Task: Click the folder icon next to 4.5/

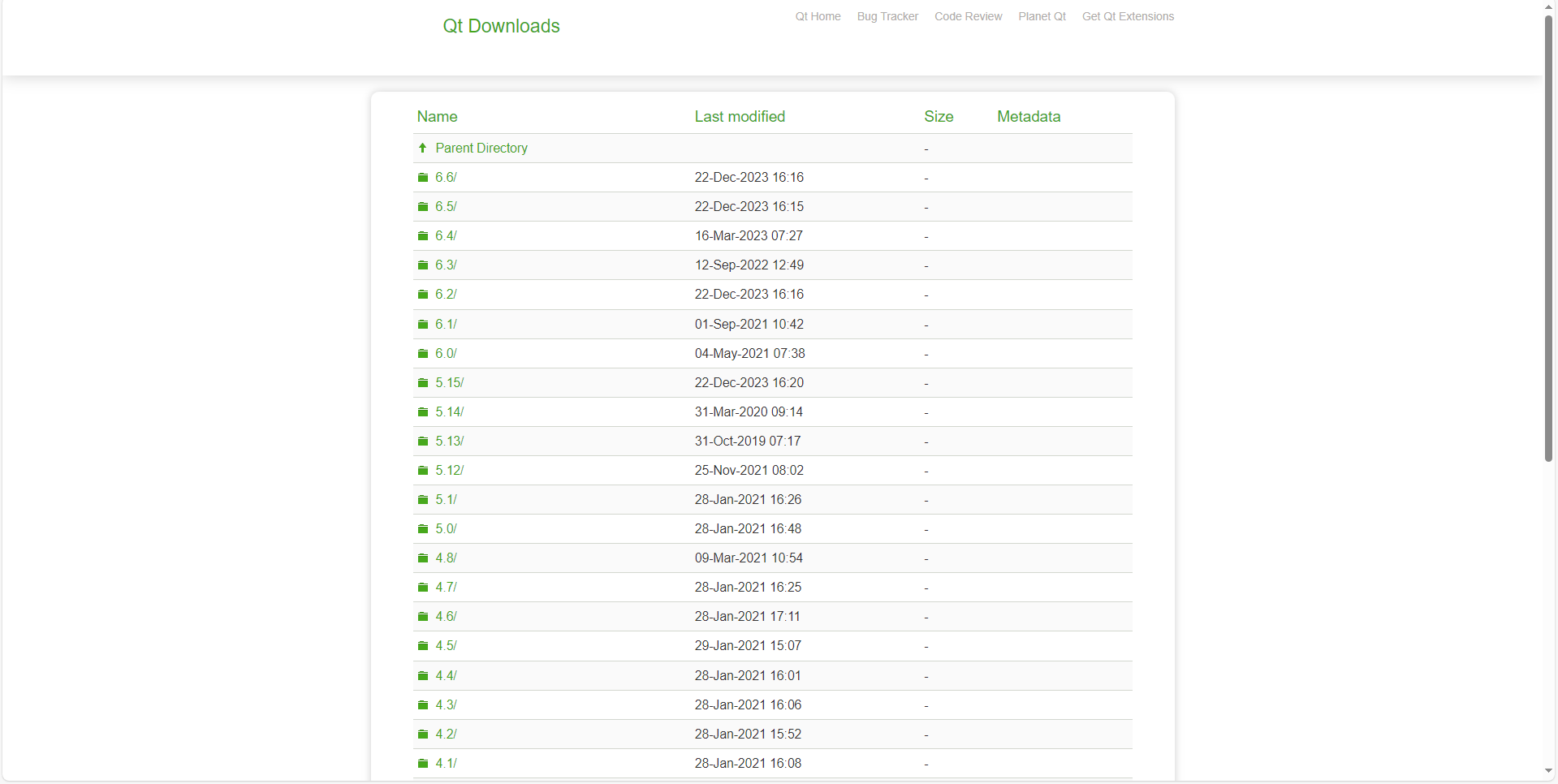Action: click(x=423, y=645)
